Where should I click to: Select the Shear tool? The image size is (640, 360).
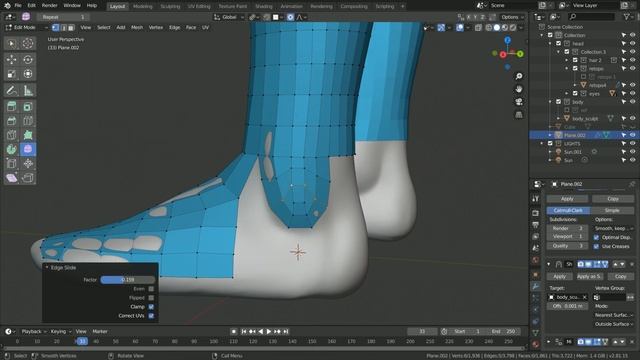[11, 178]
